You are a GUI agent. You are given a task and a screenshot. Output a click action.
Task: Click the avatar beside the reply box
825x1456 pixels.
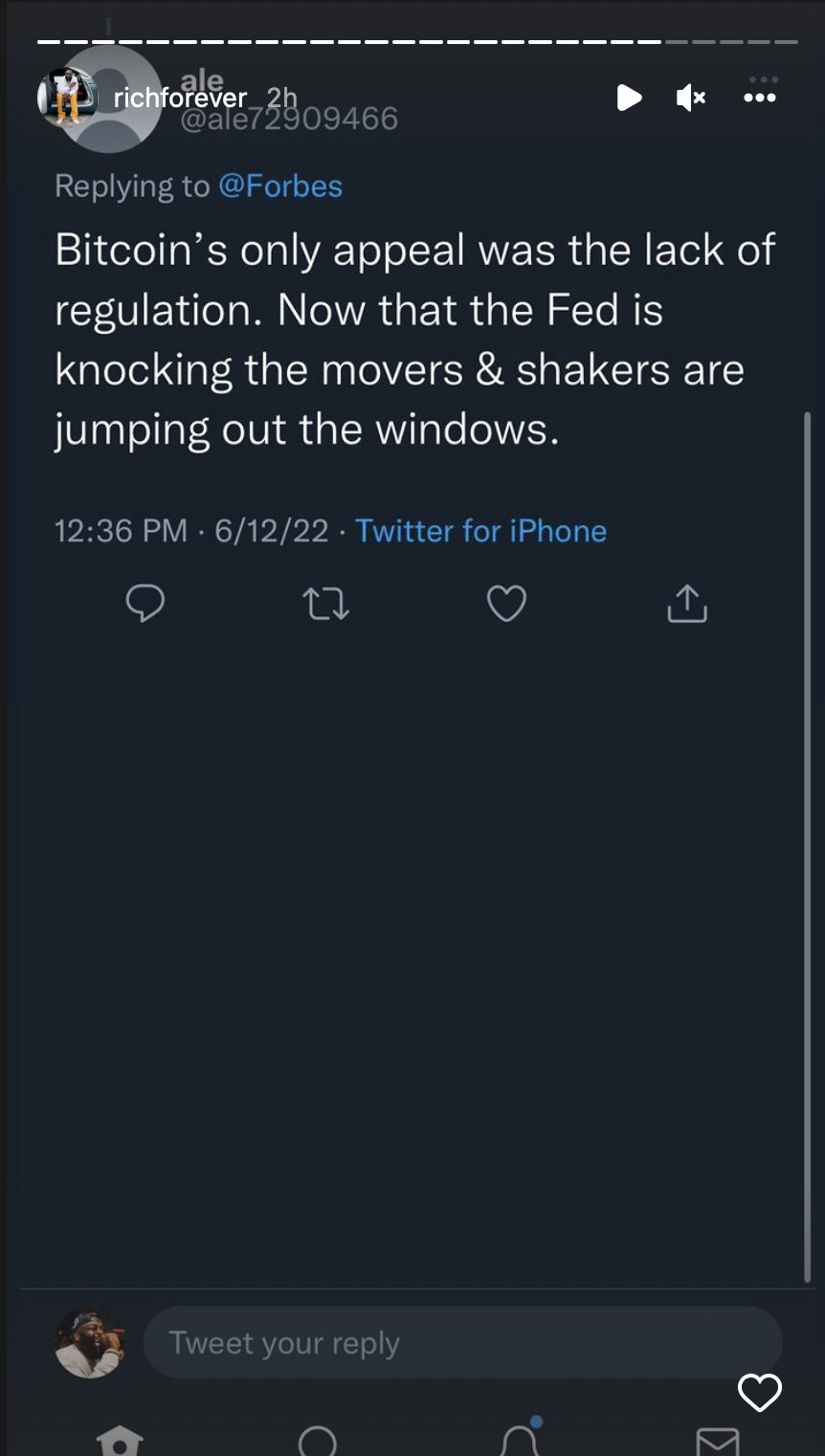pos(90,1343)
